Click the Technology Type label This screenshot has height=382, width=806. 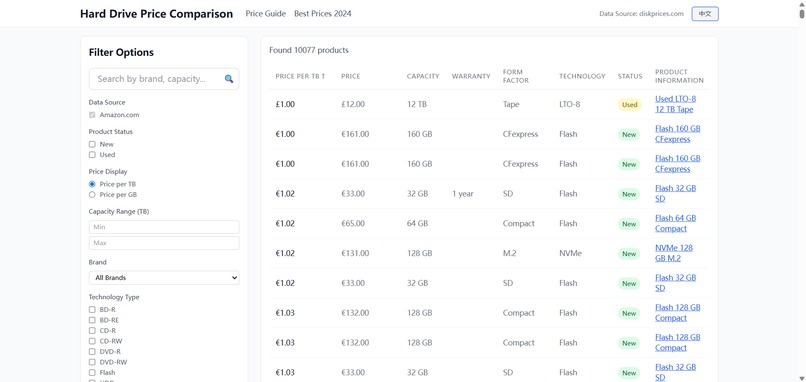tap(114, 297)
